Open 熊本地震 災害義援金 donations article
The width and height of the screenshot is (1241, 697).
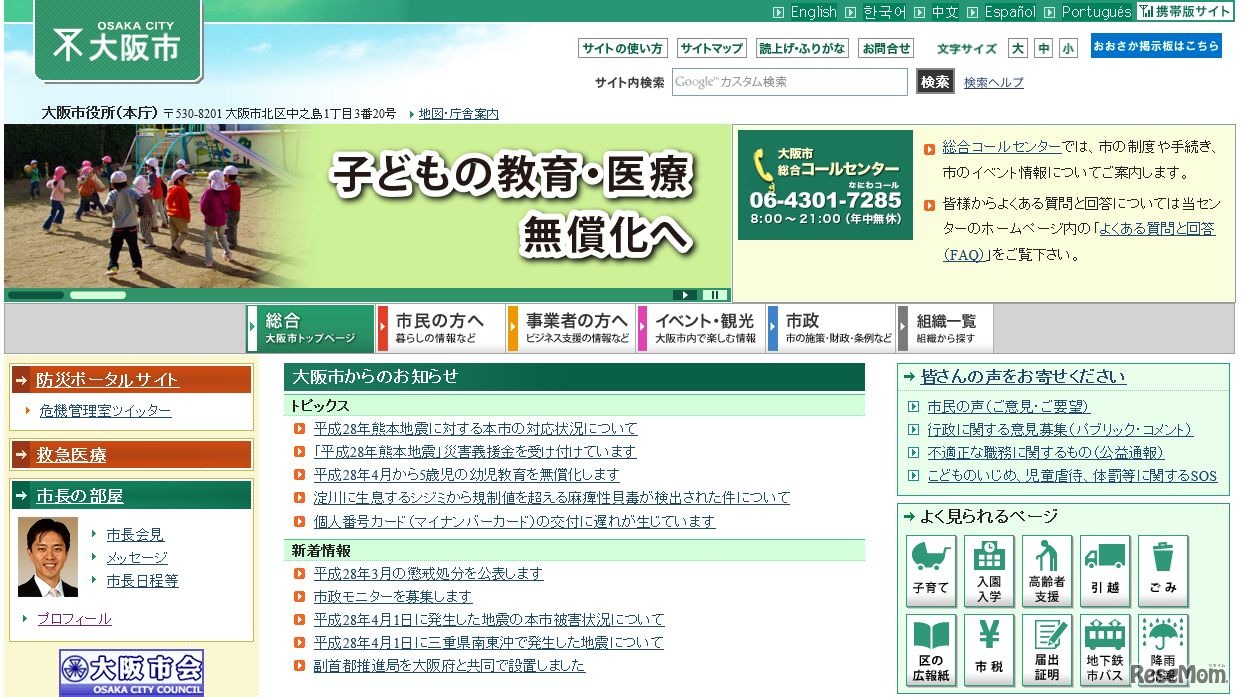[475, 452]
